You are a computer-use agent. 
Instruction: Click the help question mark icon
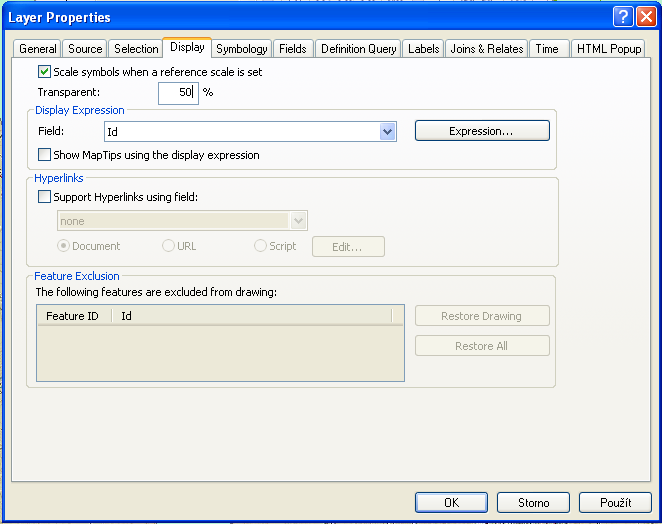pyautogui.click(x=623, y=17)
